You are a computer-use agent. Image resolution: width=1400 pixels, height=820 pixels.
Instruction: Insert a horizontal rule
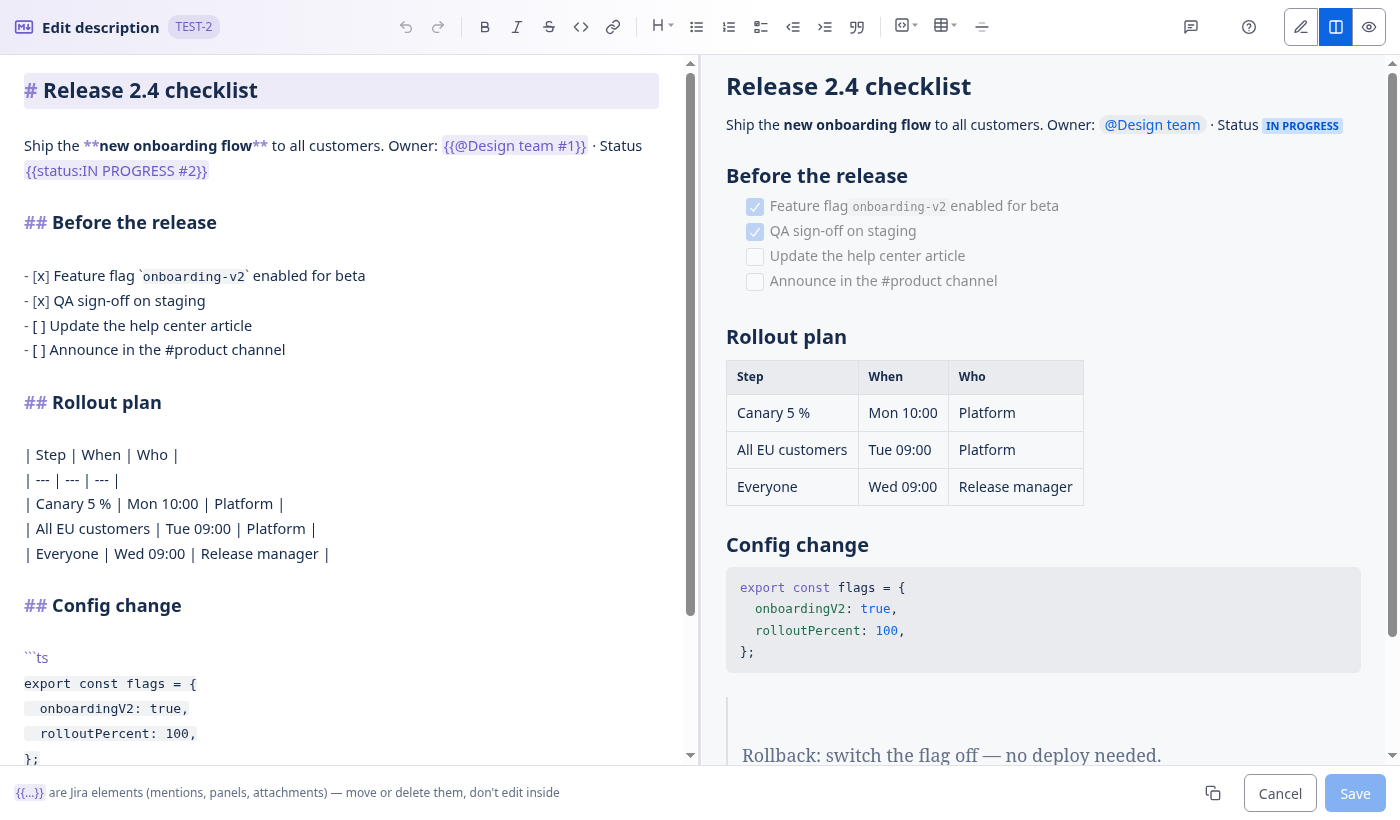coord(982,27)
